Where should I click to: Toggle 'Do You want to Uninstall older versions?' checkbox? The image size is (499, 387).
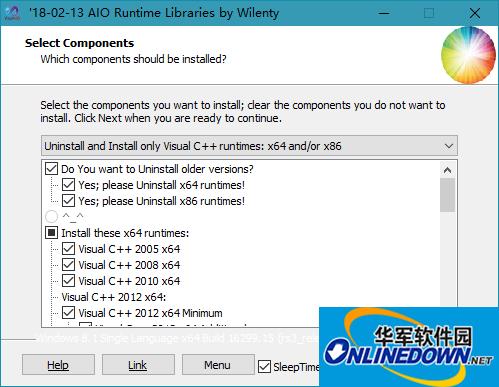point(51,169)
